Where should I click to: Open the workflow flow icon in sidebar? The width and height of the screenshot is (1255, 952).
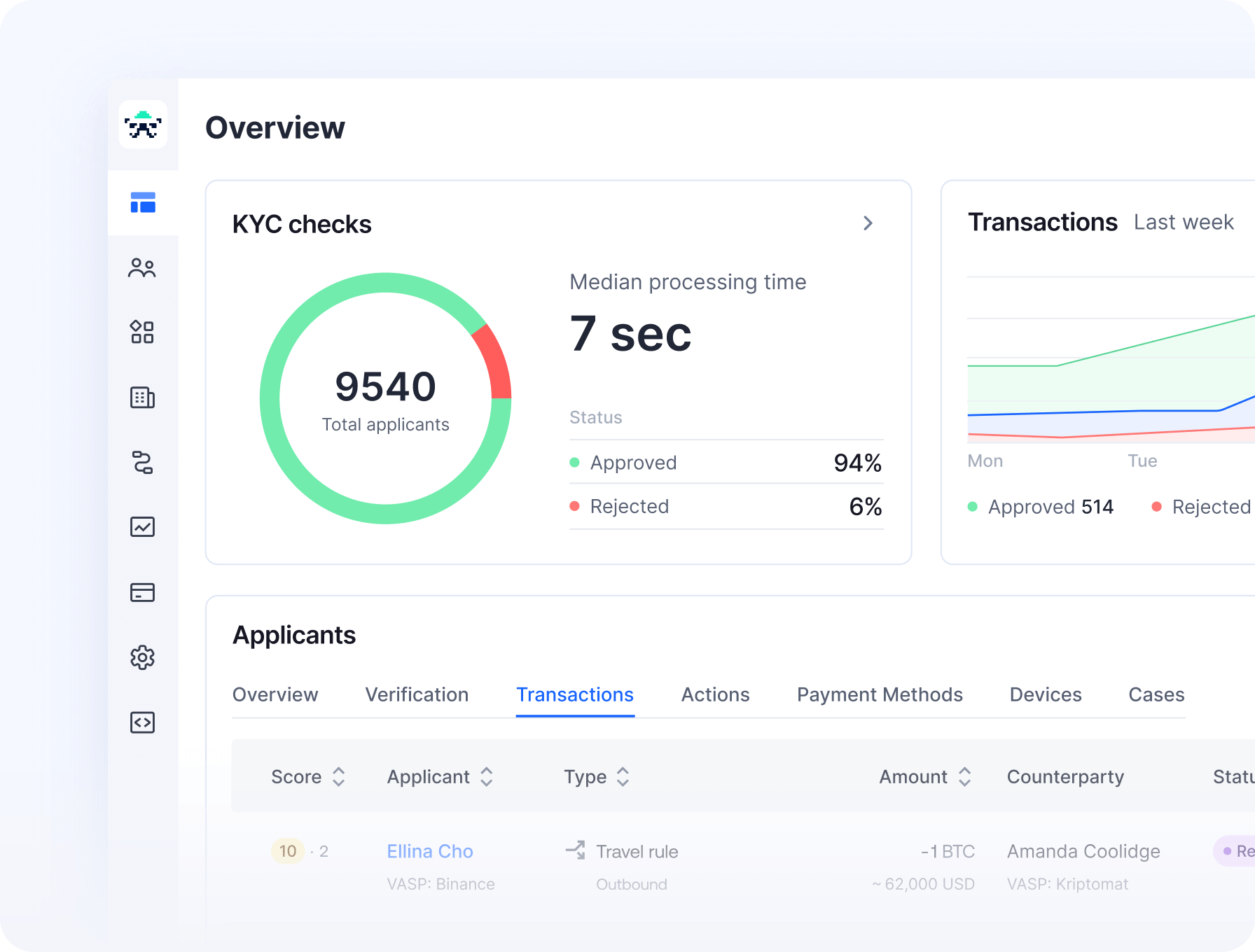(142, 463)
